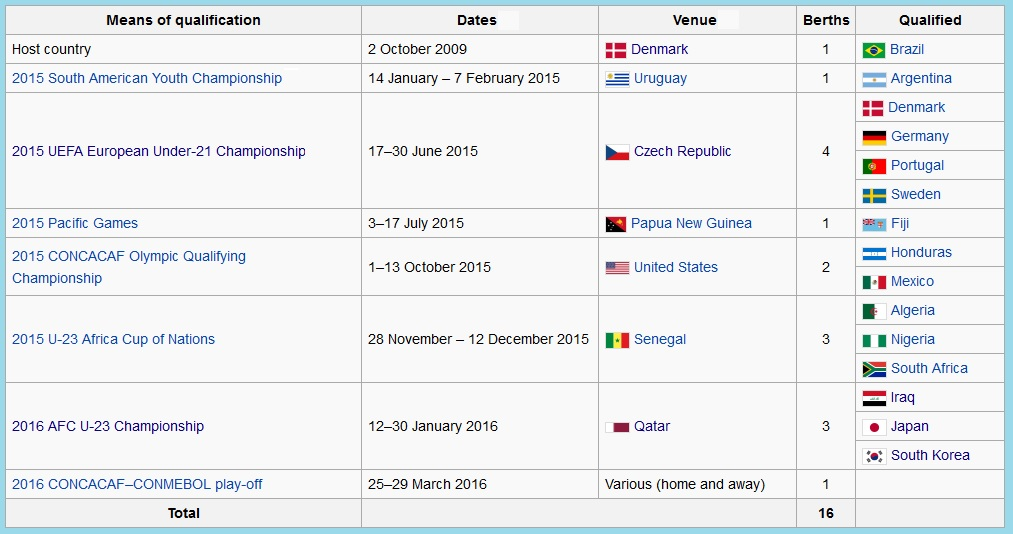Click the Host country cell
Screen dimensions: 1013x534
(x=183, y=49)
